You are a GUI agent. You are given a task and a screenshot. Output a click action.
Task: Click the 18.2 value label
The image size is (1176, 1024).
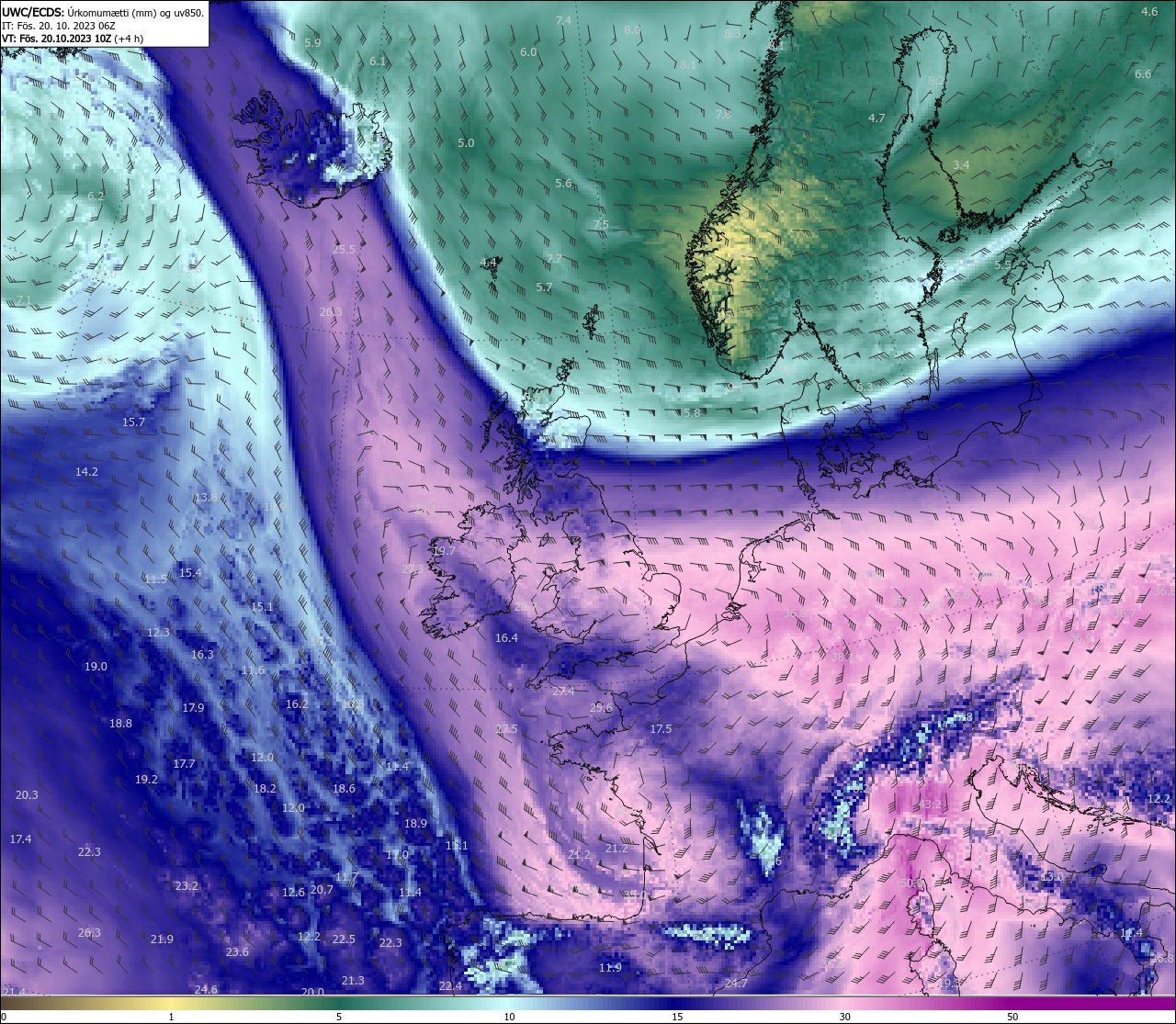265,788
